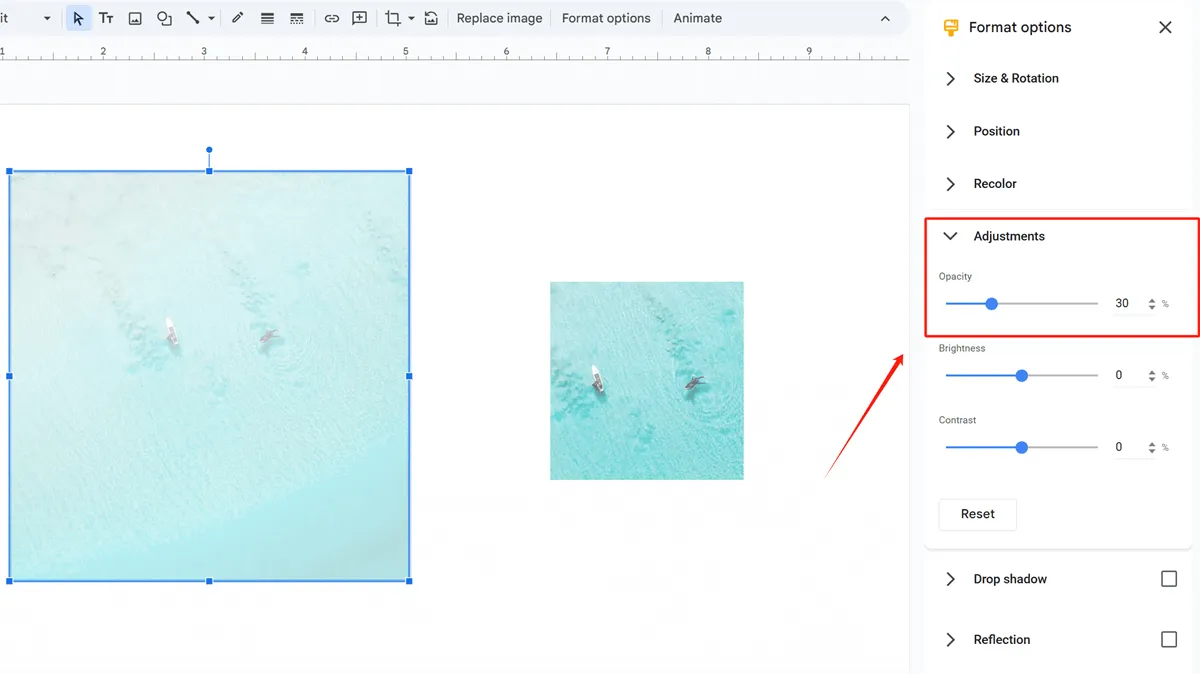Add a comment using toolbar icon
1200x674 pixels.
(360, 19)
